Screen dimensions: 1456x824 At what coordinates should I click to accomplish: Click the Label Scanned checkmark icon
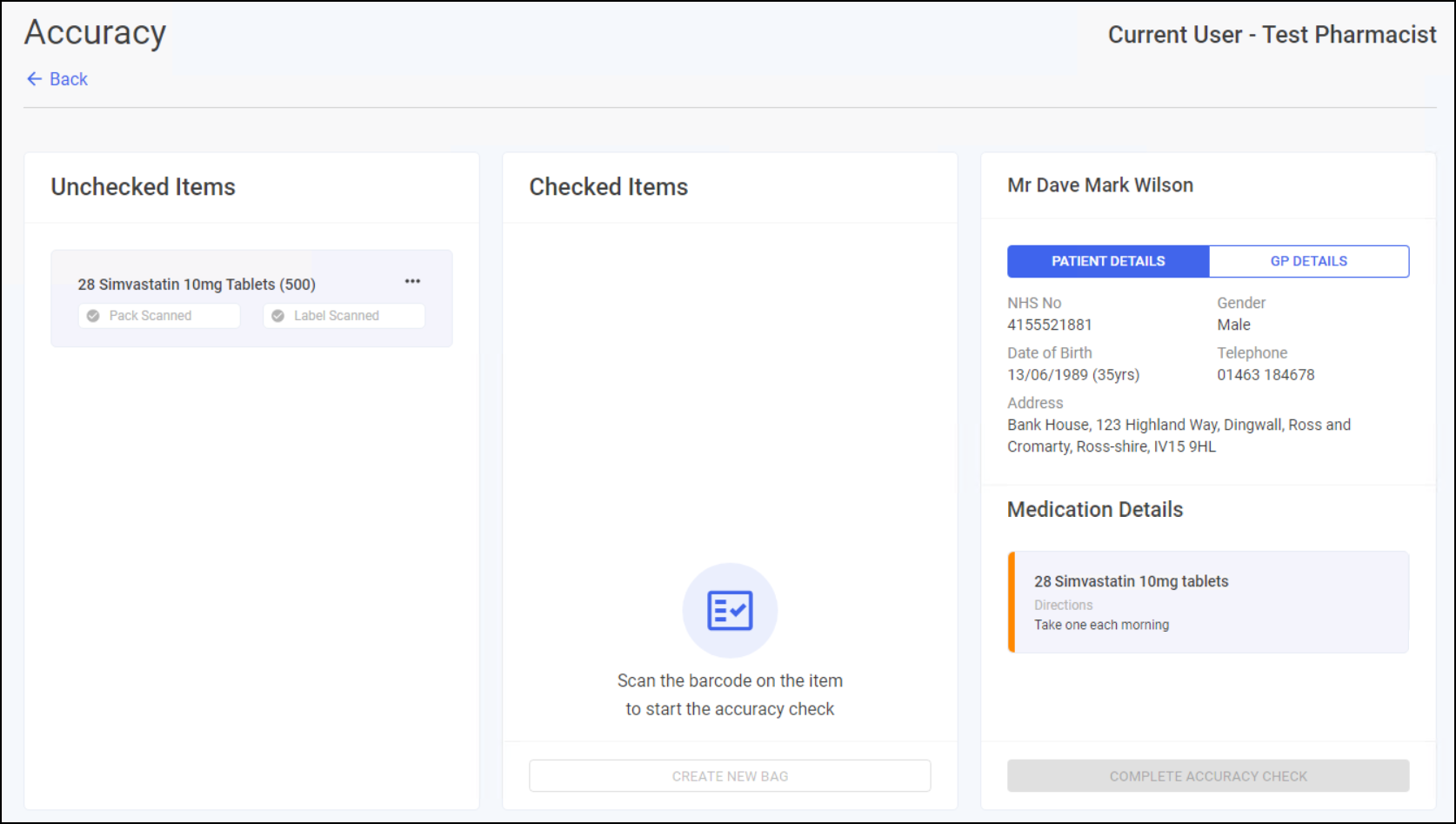point(278,316)
